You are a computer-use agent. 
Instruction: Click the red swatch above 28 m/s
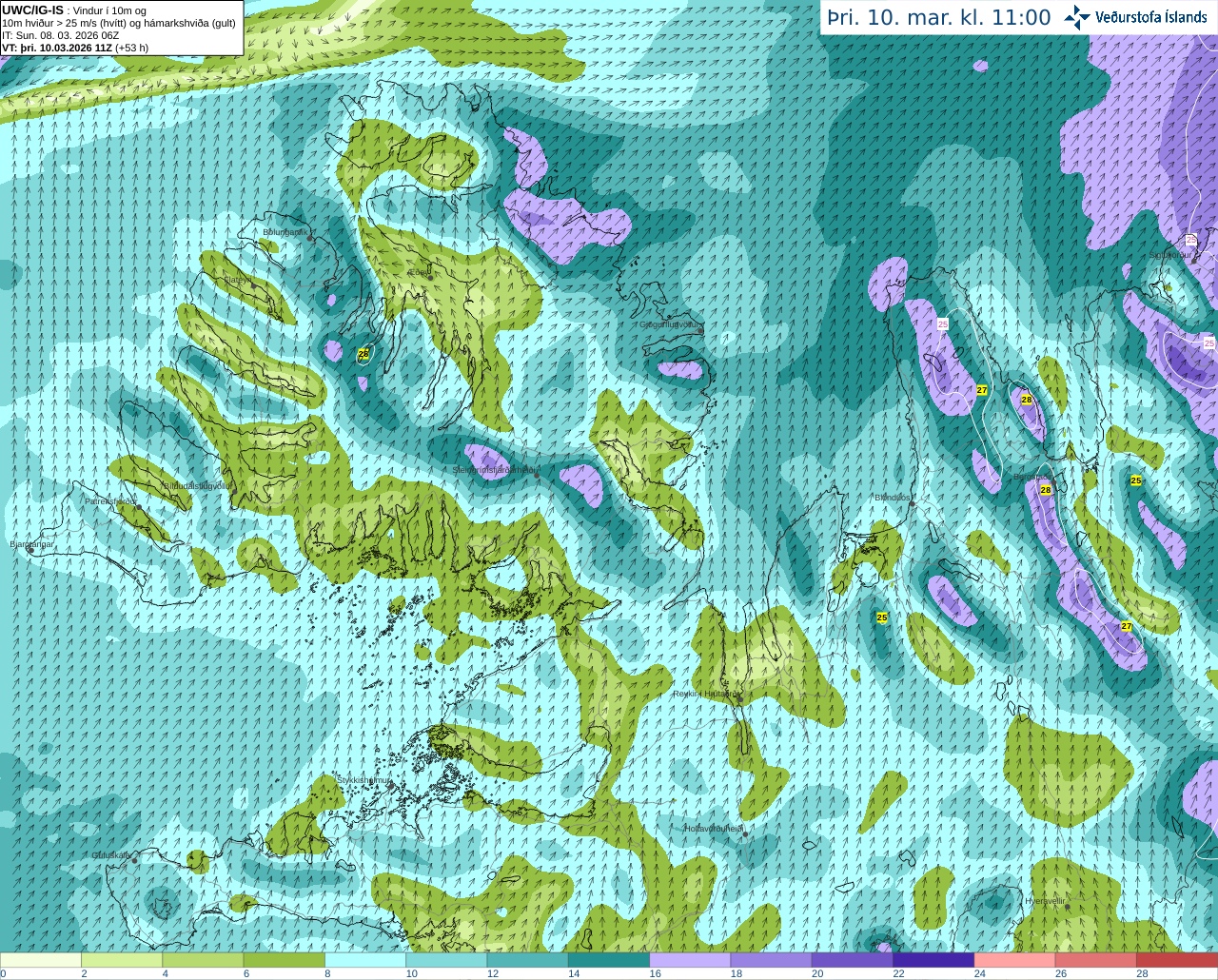pos(1177,960)
